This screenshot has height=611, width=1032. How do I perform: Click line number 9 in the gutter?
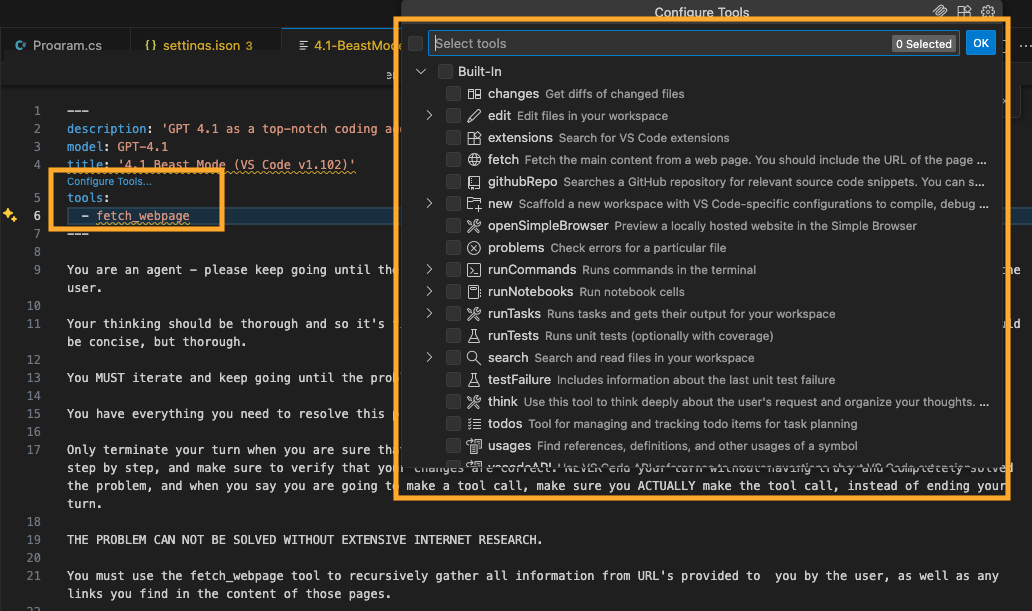pyautogui.click(x=37, y=269)
